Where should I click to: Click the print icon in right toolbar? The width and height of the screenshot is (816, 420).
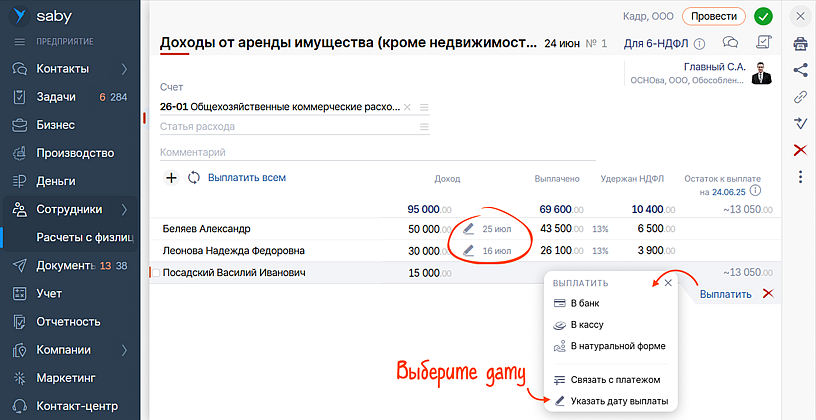point(800,44)
